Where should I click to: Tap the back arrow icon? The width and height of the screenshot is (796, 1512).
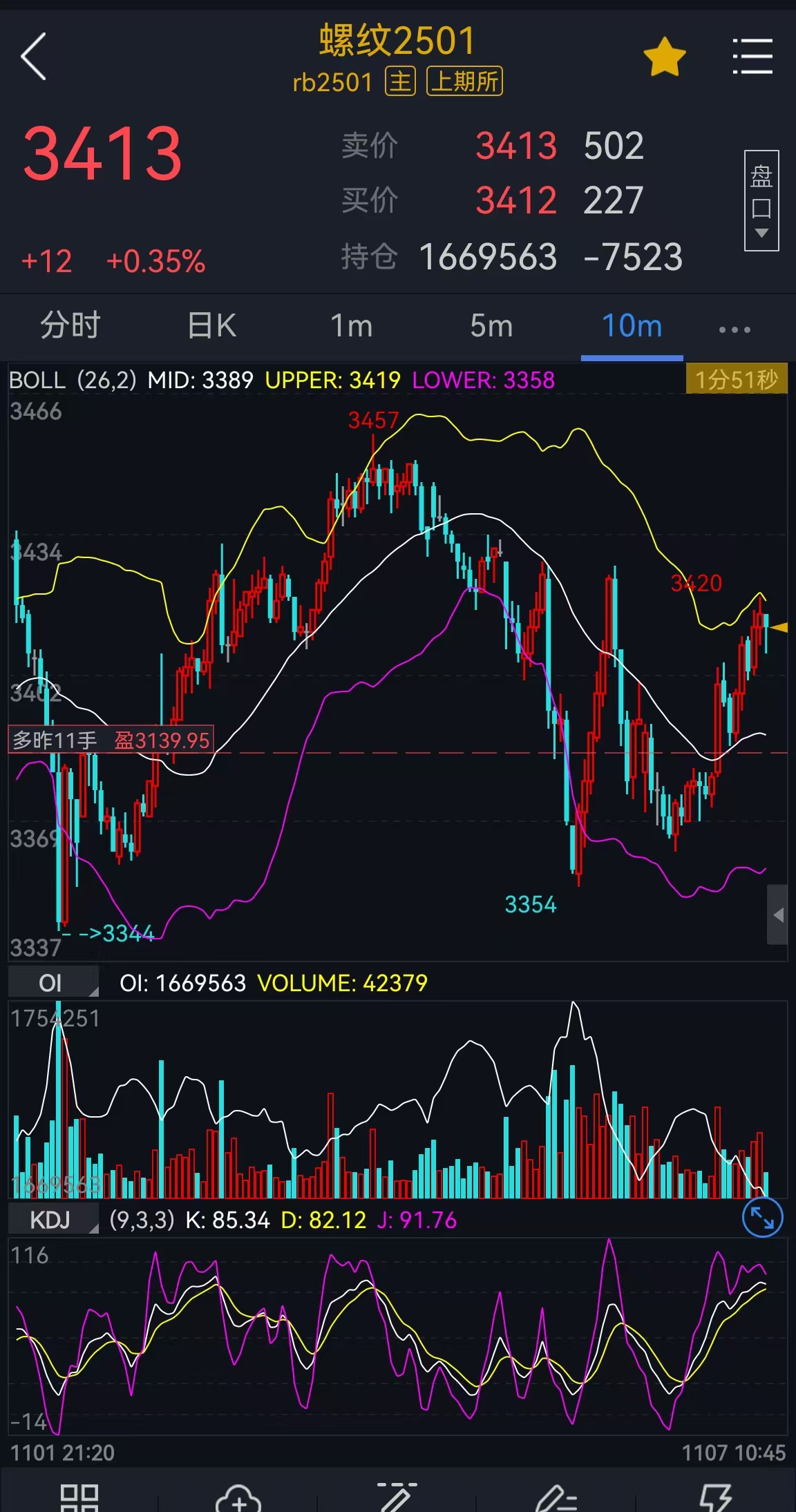pyautogui.click(x=34, y=57)
